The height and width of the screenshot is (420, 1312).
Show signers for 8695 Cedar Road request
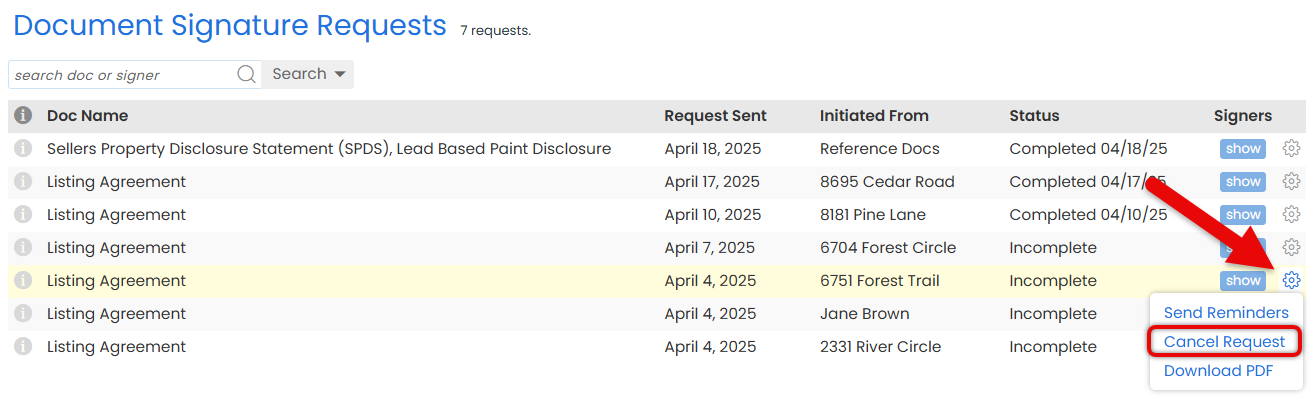click(1243, 182)
